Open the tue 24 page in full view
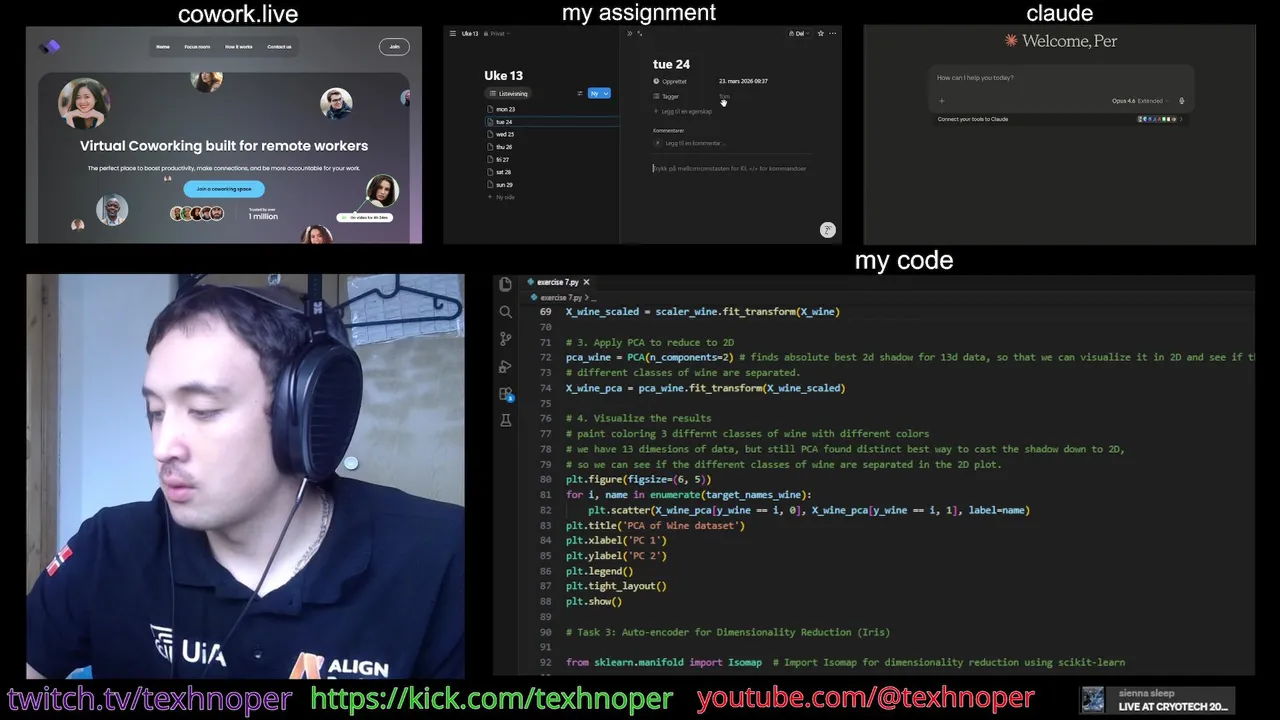Image resolution: width=1280 pixels, height=720 pixels. [640, 33]
